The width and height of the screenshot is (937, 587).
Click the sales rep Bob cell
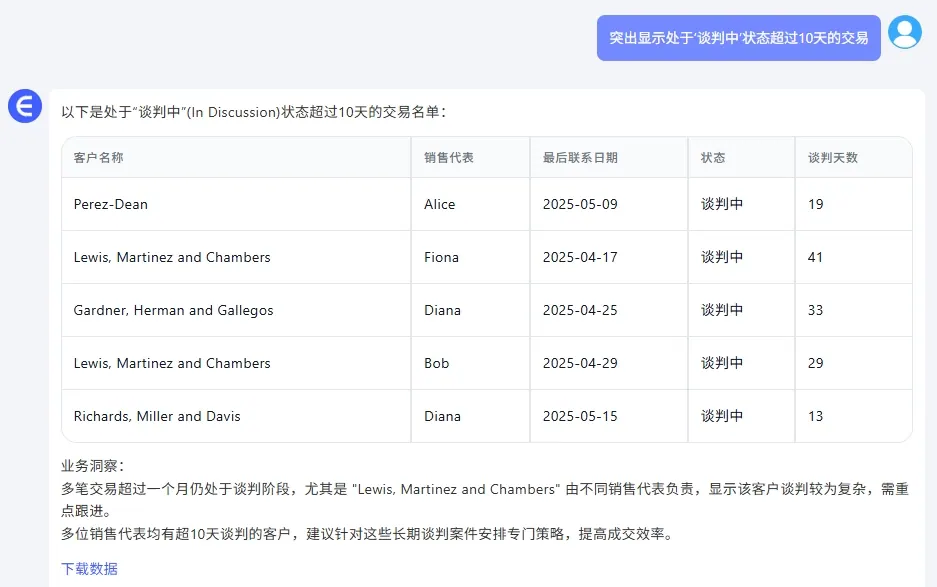[x=470, y=363]
